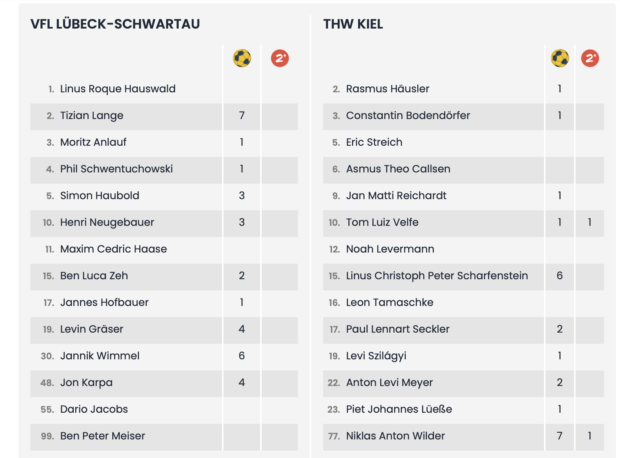620x458 pixels.
Task: Open player Tizian Lange
Action: pyautogui.click(x=92, y=116)
